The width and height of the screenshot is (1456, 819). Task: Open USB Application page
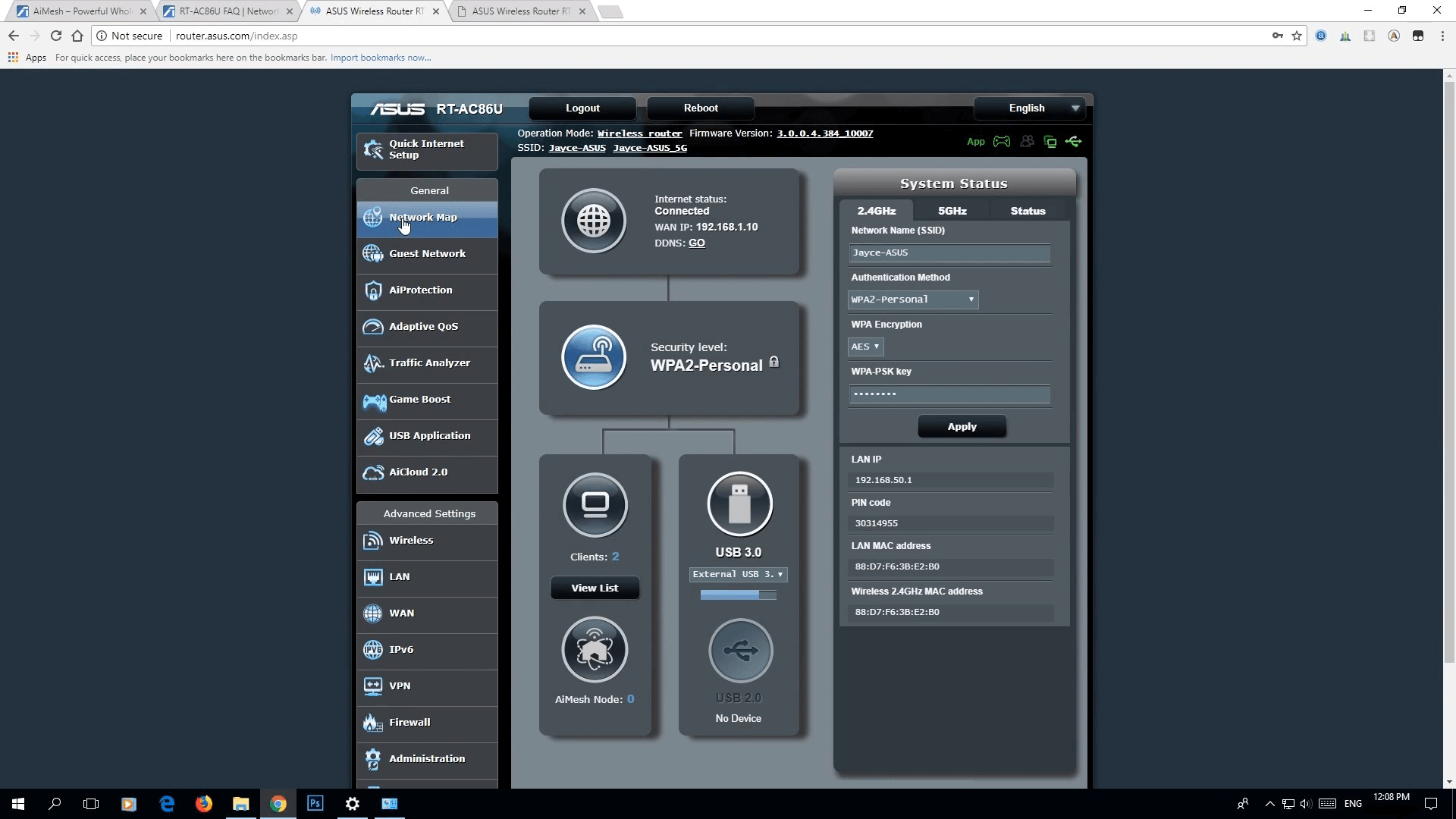[427, 436]
